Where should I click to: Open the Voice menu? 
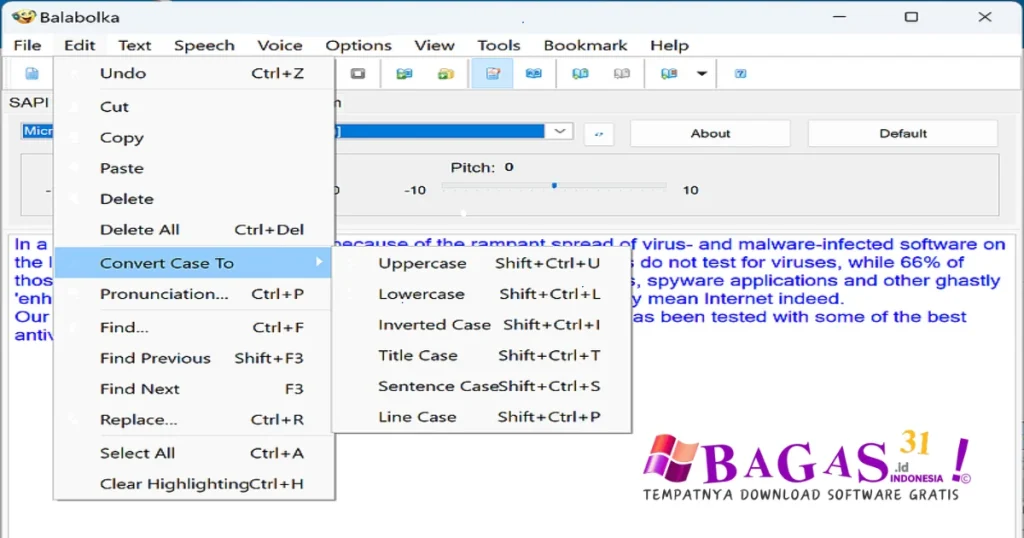tap(280, 45)
